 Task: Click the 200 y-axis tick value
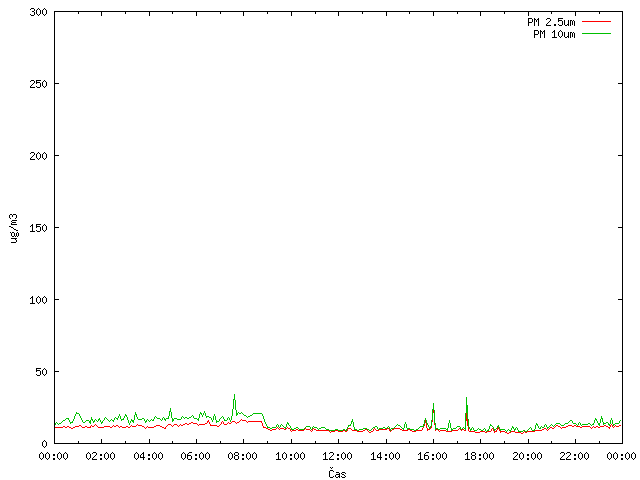(38, 156)
